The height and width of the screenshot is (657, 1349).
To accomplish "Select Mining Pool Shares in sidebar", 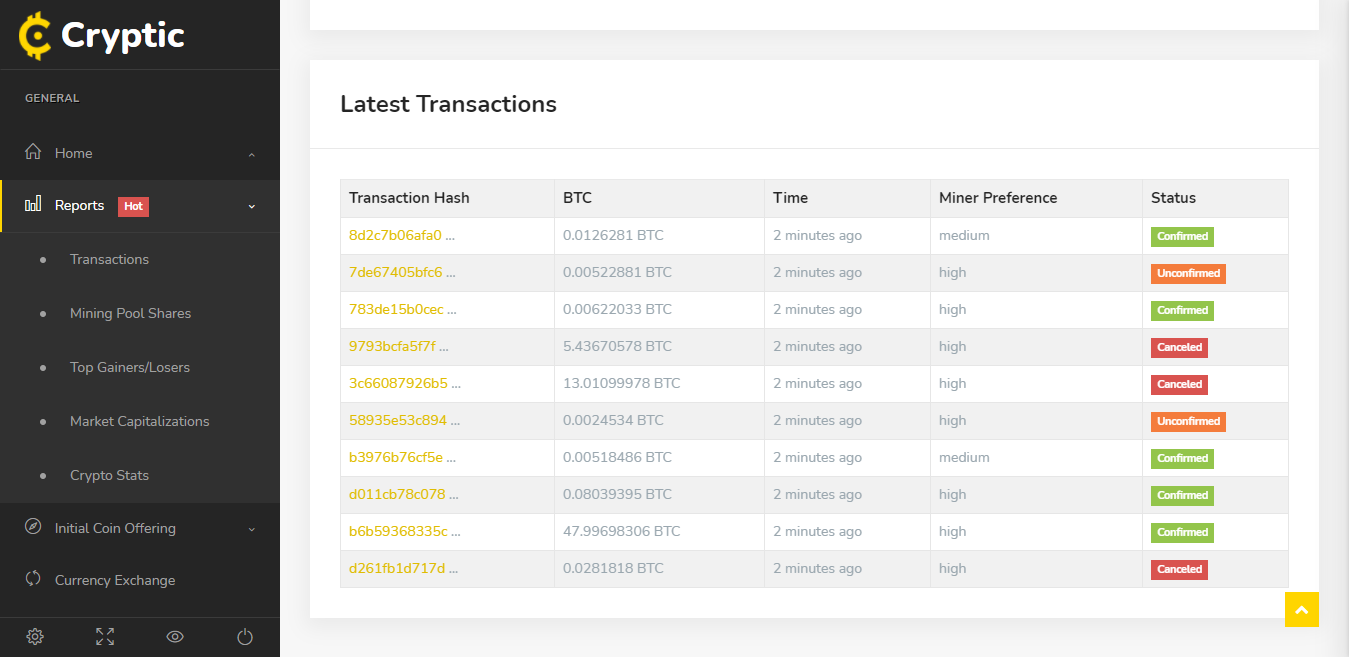I will 130,313.
